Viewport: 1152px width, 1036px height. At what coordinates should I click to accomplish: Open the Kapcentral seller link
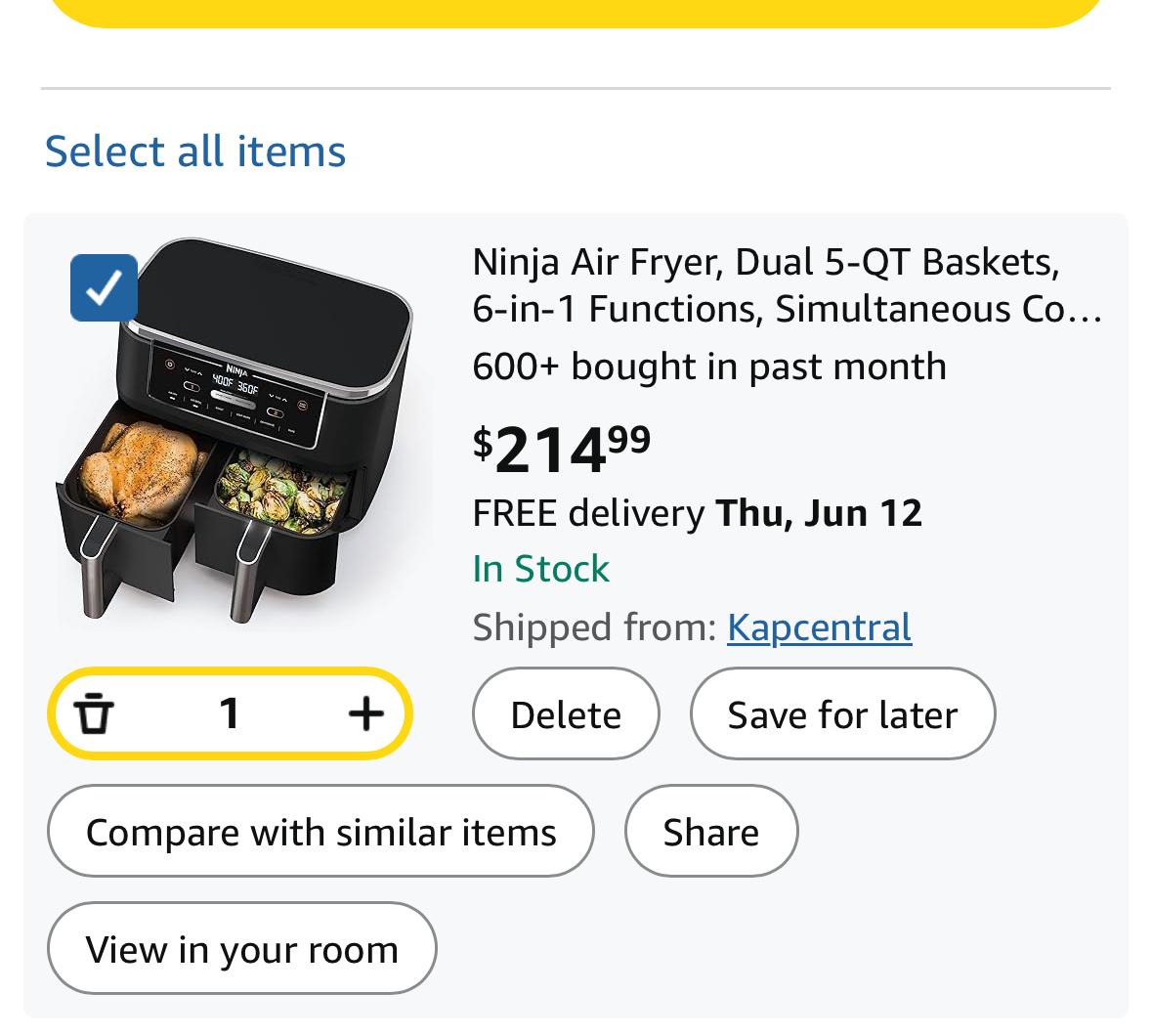pos(819,627)
